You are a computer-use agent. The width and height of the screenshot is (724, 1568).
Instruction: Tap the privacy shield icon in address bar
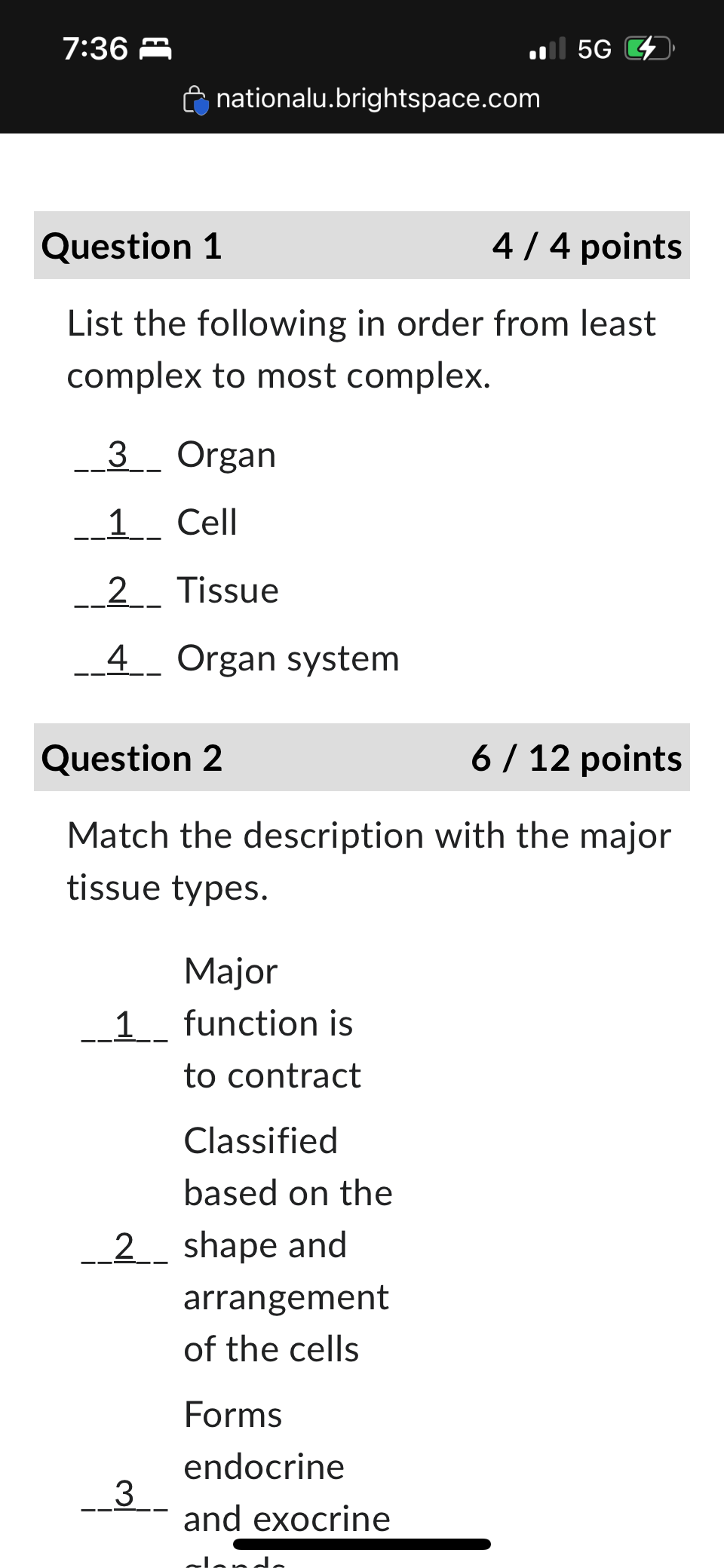point(195,99)
